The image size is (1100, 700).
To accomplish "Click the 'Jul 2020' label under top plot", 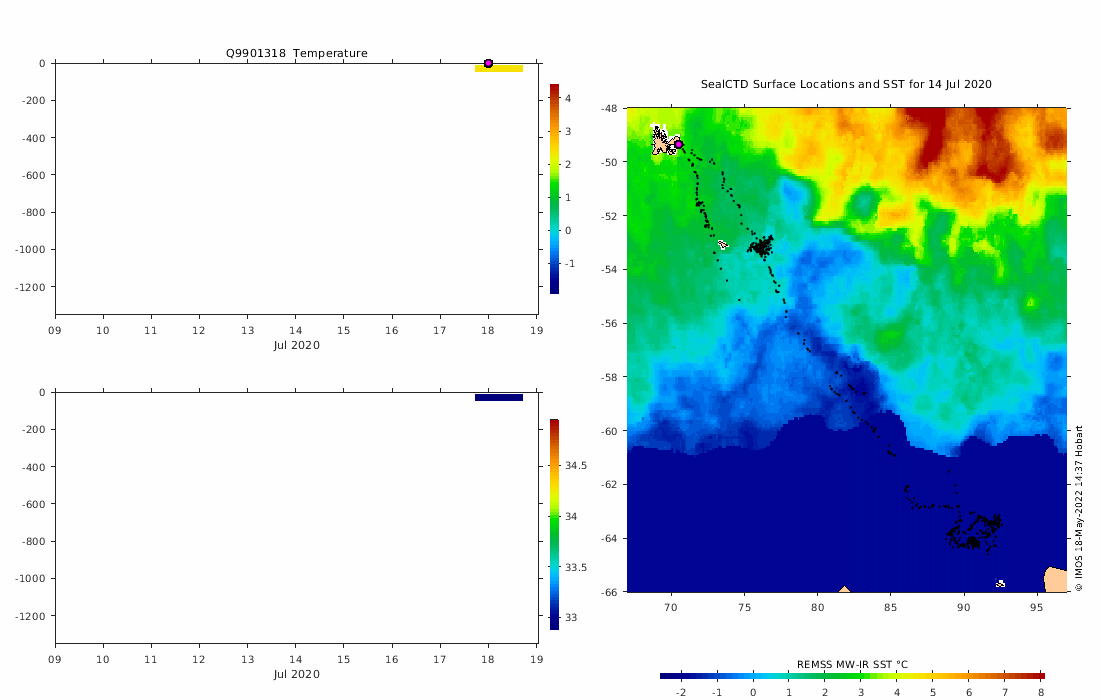I will coord(297,345).
